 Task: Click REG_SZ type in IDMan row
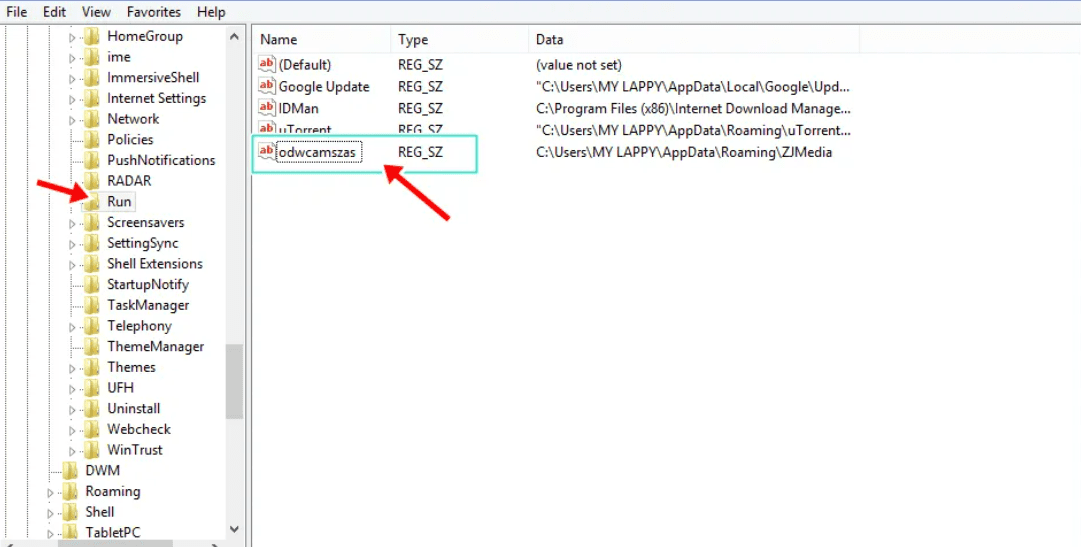(x=421, y=108)
